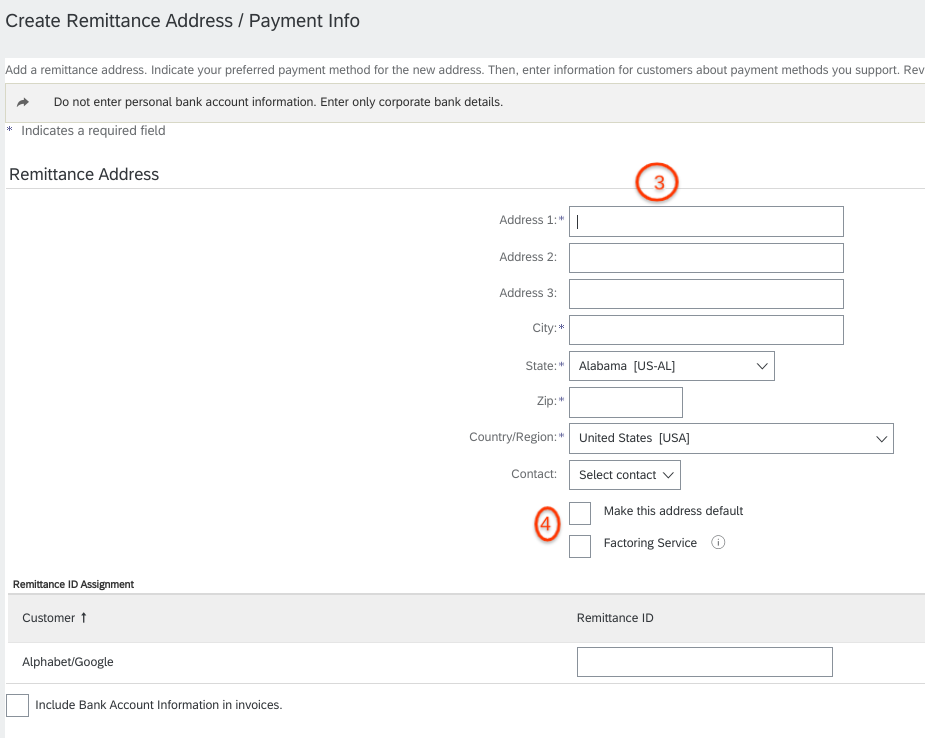Select the City input field
The height and width of the screenshot is (738, 925).
pyautogui.click(x=705, y=329)
